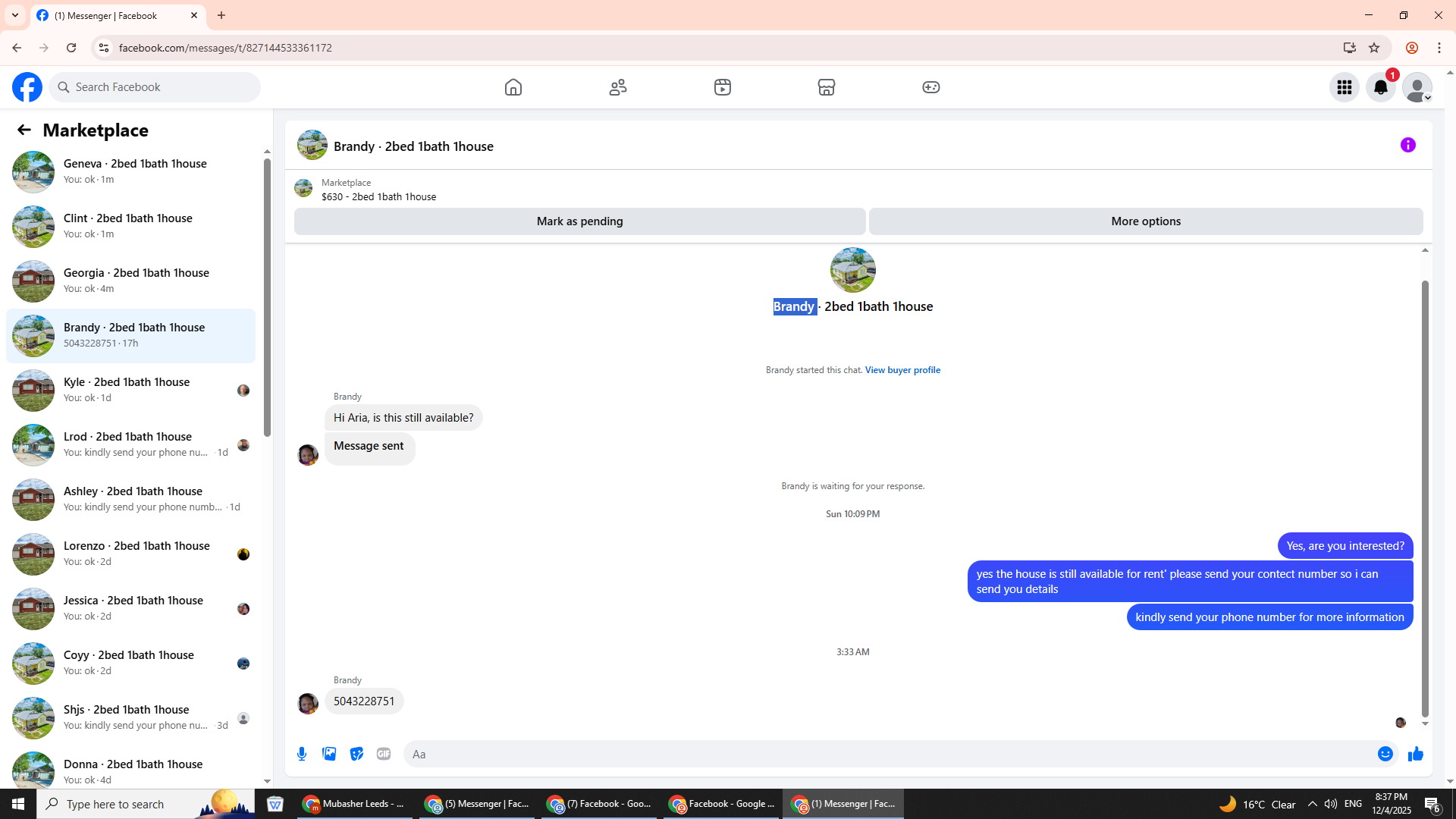The height and width of the screenshot is (819, 1456).
Task: Attach a photo using image icon
Action: pos(329,754)
